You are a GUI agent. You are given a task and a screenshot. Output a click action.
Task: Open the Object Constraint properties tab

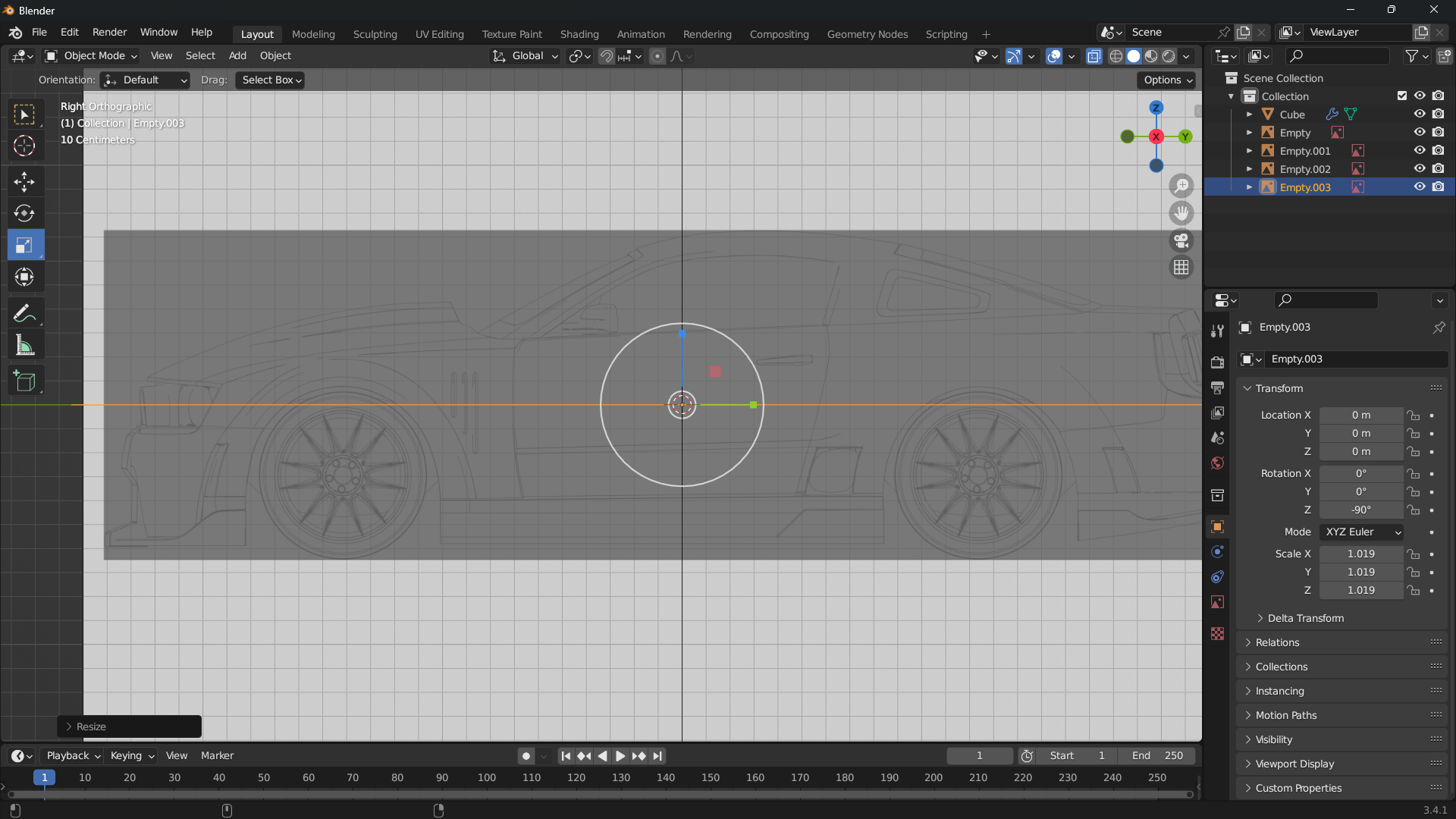1217,577
